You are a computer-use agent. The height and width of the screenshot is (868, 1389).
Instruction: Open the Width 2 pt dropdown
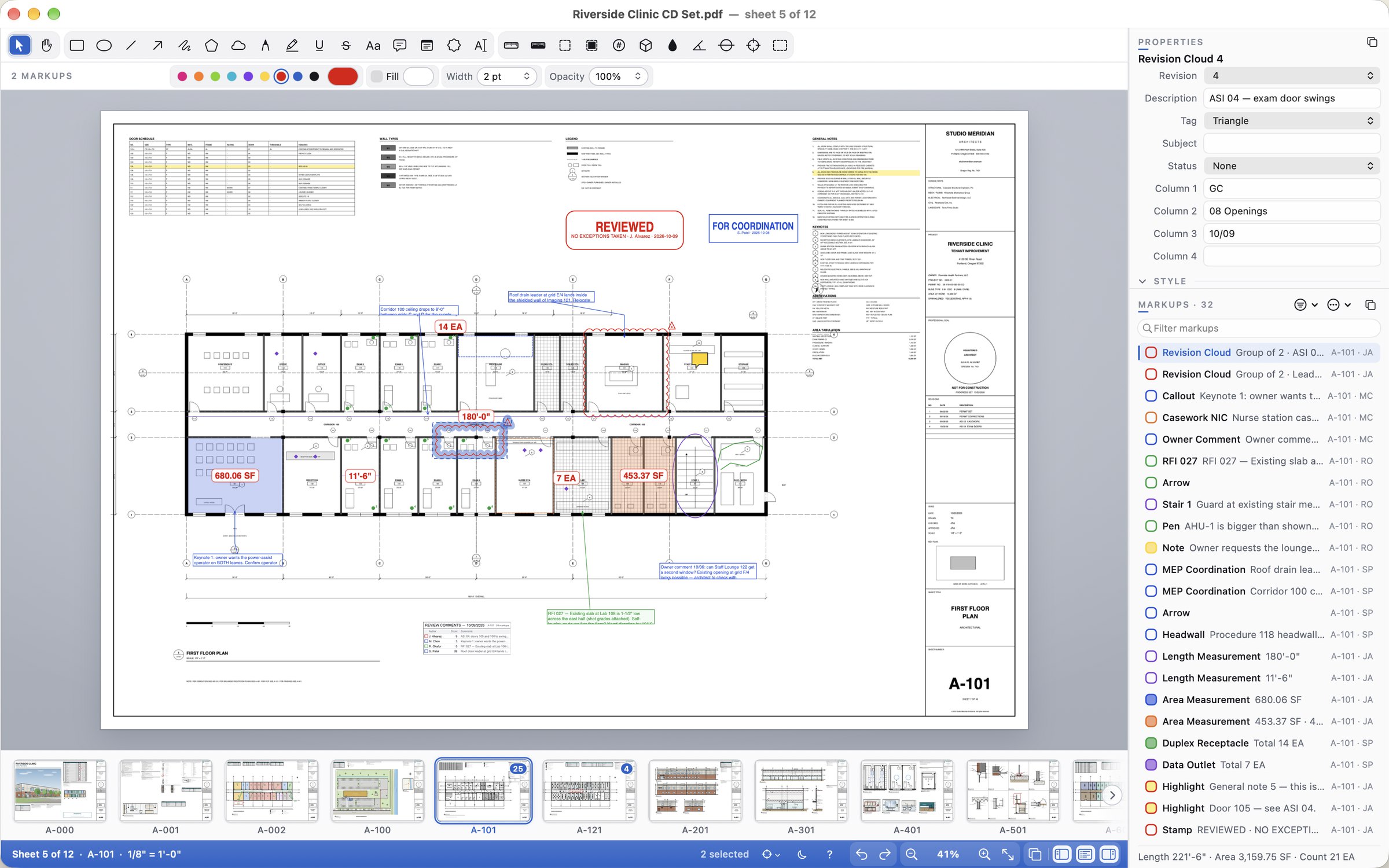507,76
